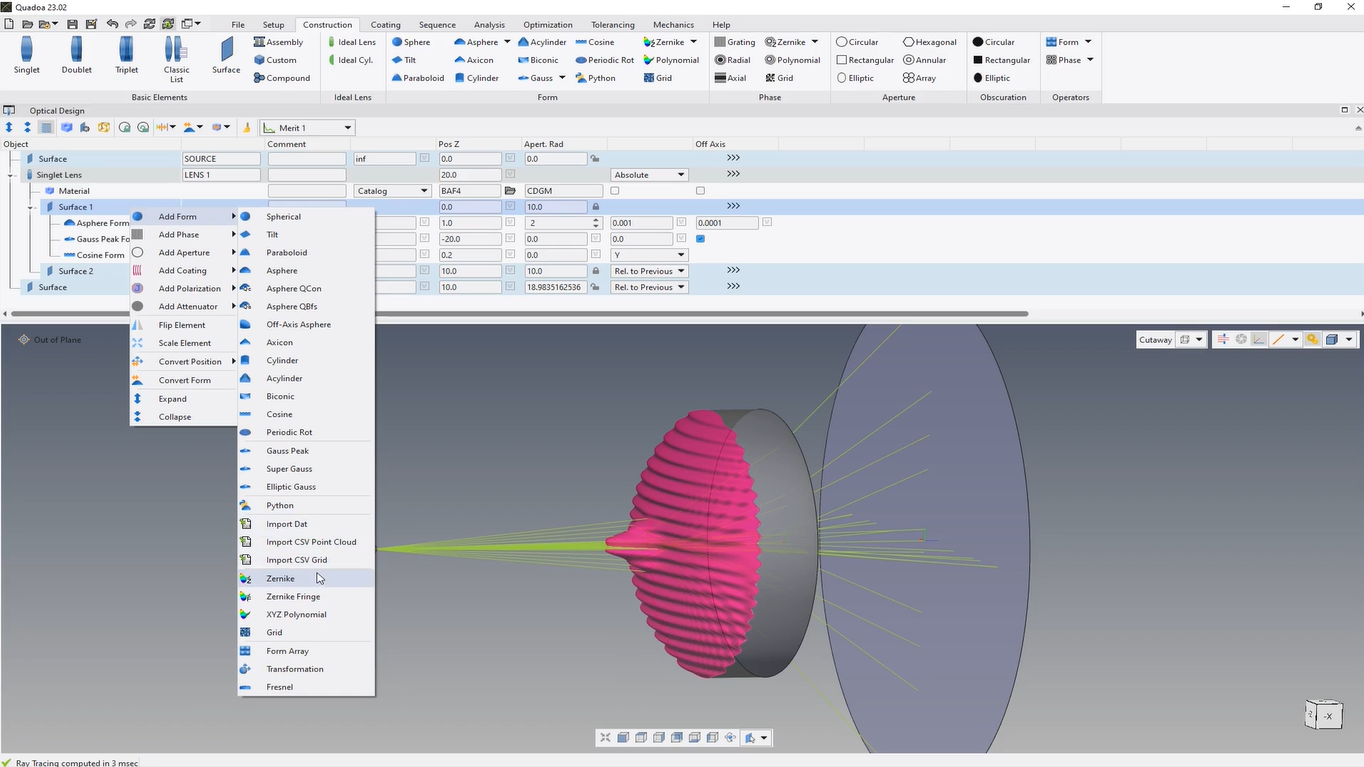Viewport: 1364px width, 767px height.
Task: Select Zernike from the Add Form submenu
Action: pyautogui.click(x=281, y=578)
